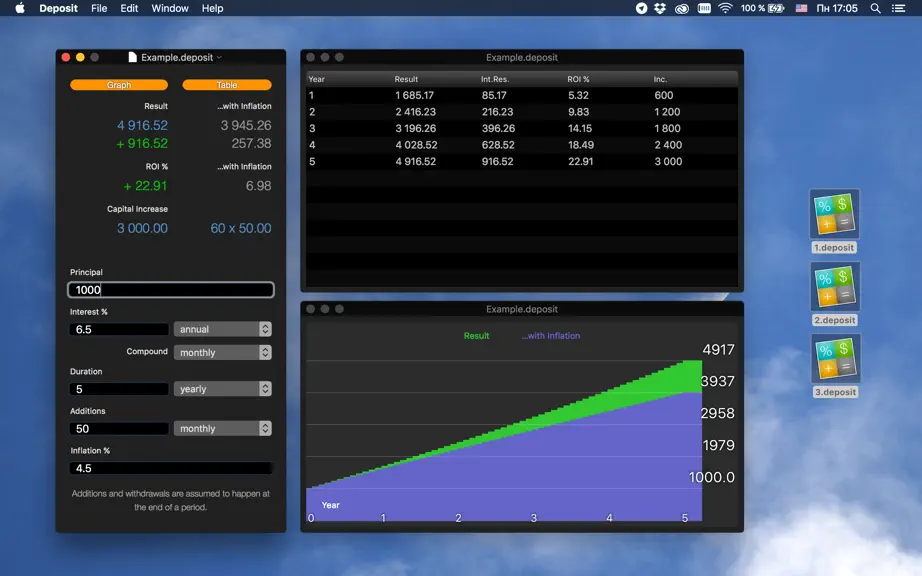
Task: Select the 1.deposit desktop file icon
Action: point(834,221)
